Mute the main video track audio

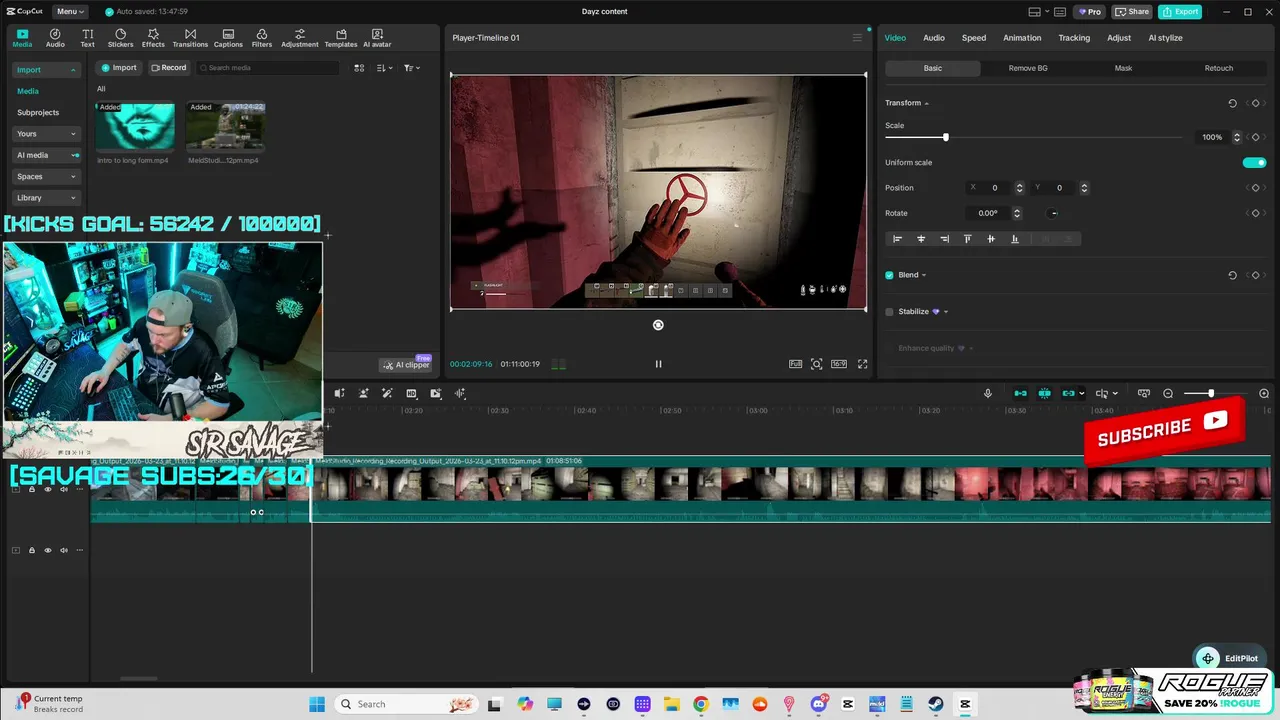pyautogui.click(x=64, y=489)
